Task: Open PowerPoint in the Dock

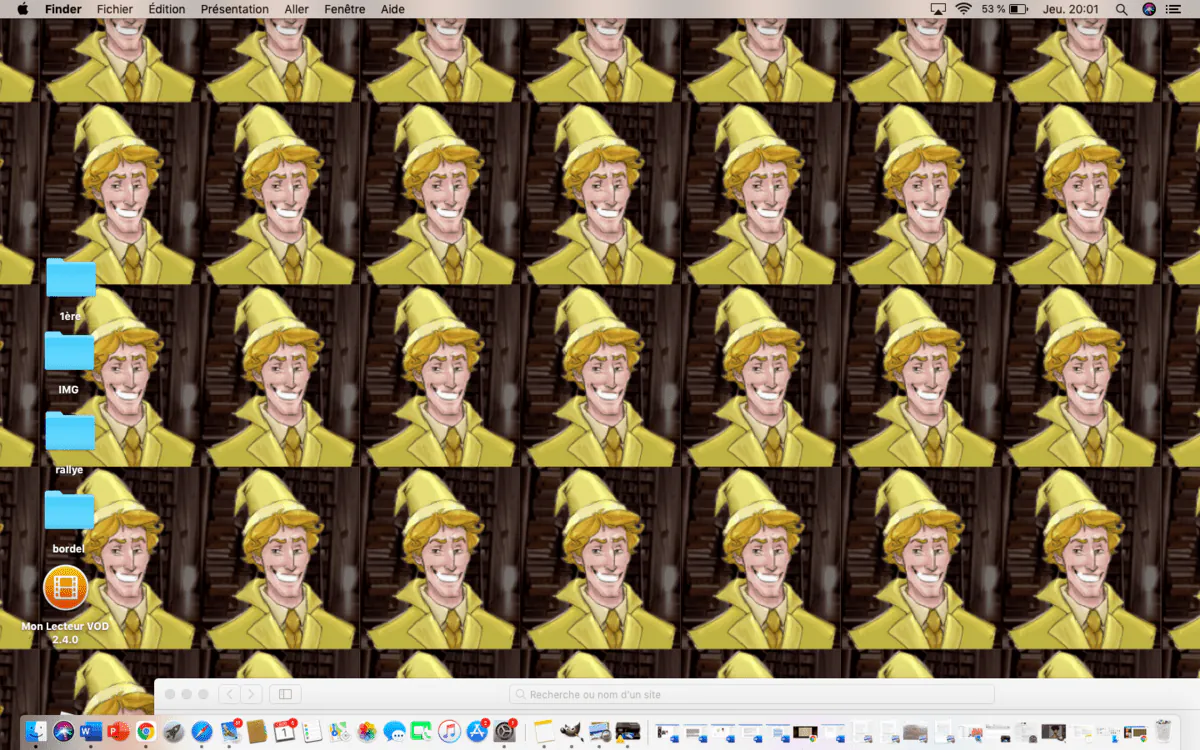Action: (x=118, y=732)
